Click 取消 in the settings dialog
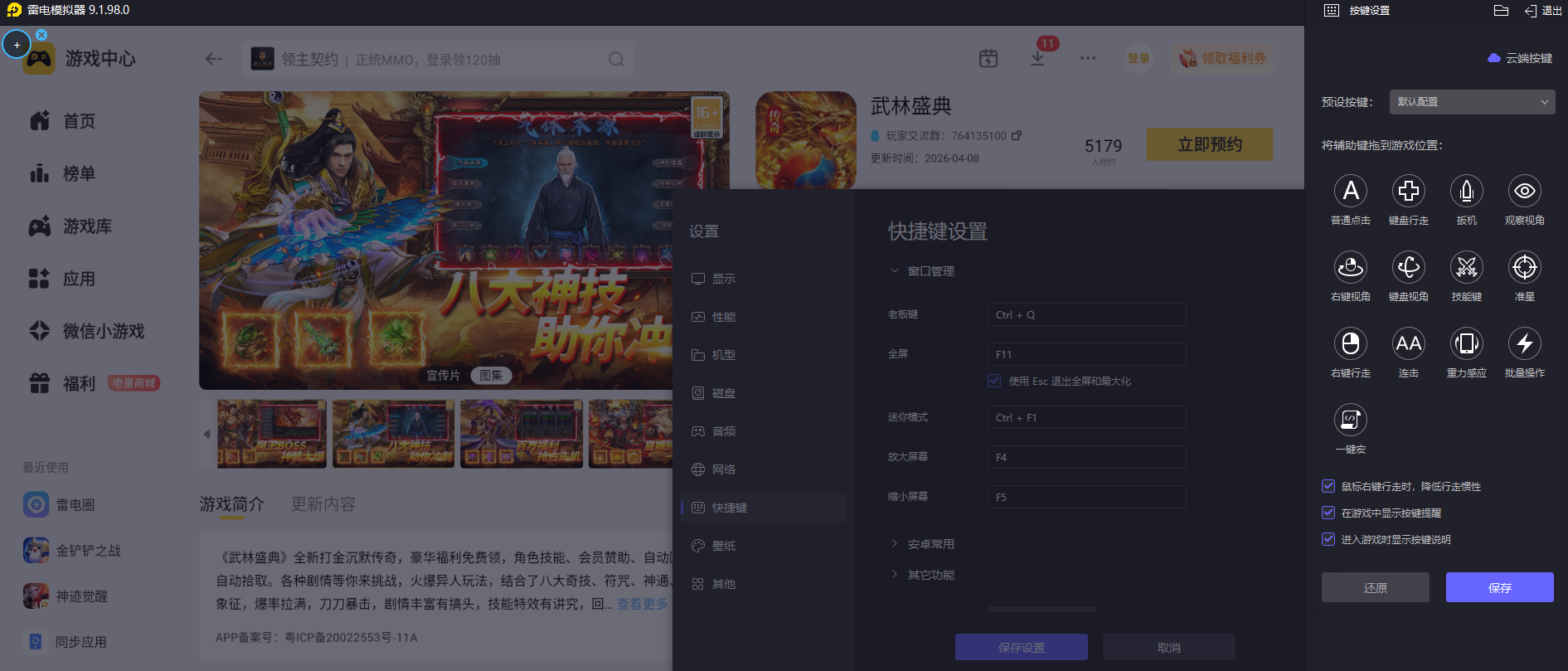Image resolution: width=1568 pixels, height=671 pixels. (1169, 648)
